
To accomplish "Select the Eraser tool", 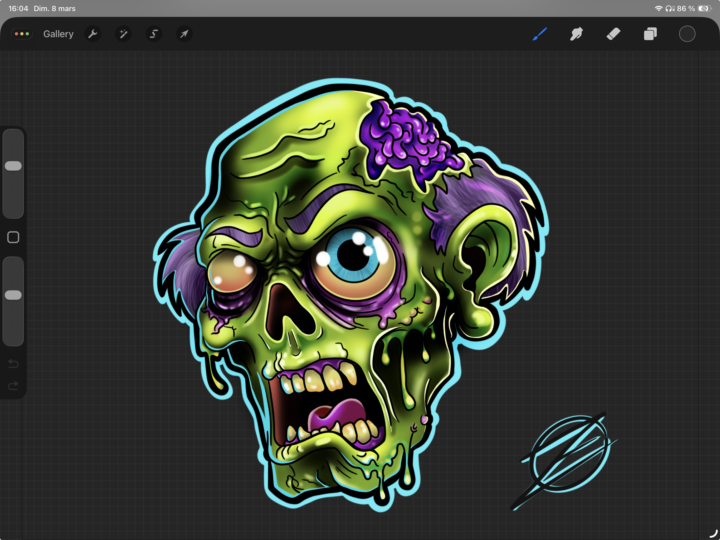I will coord(613,34).
